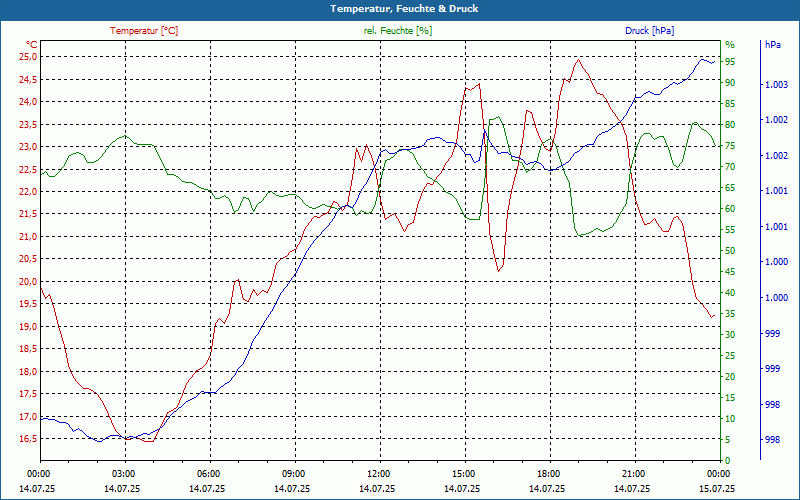The width and height of the screenshot is (800, 500).
Task: Pick 70 on the humidity axis
Action: [730, 166]
